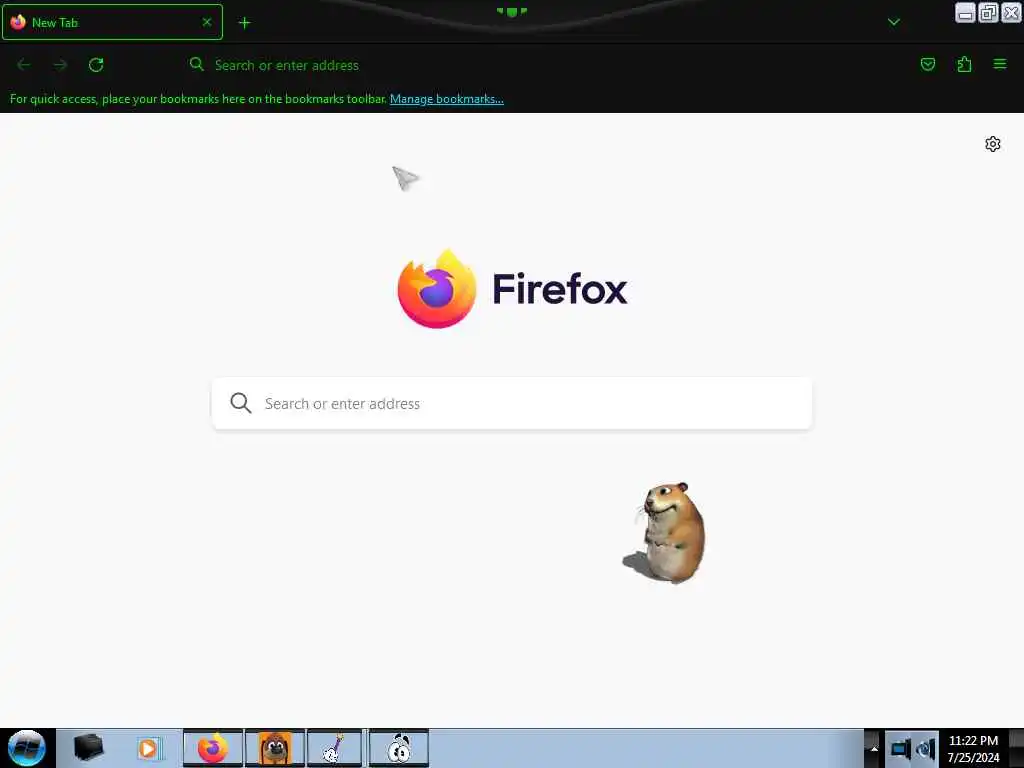This screenshot has width=1024, height=768.
Task: Open the Manage bookmarks link
Action: [447, 99]
